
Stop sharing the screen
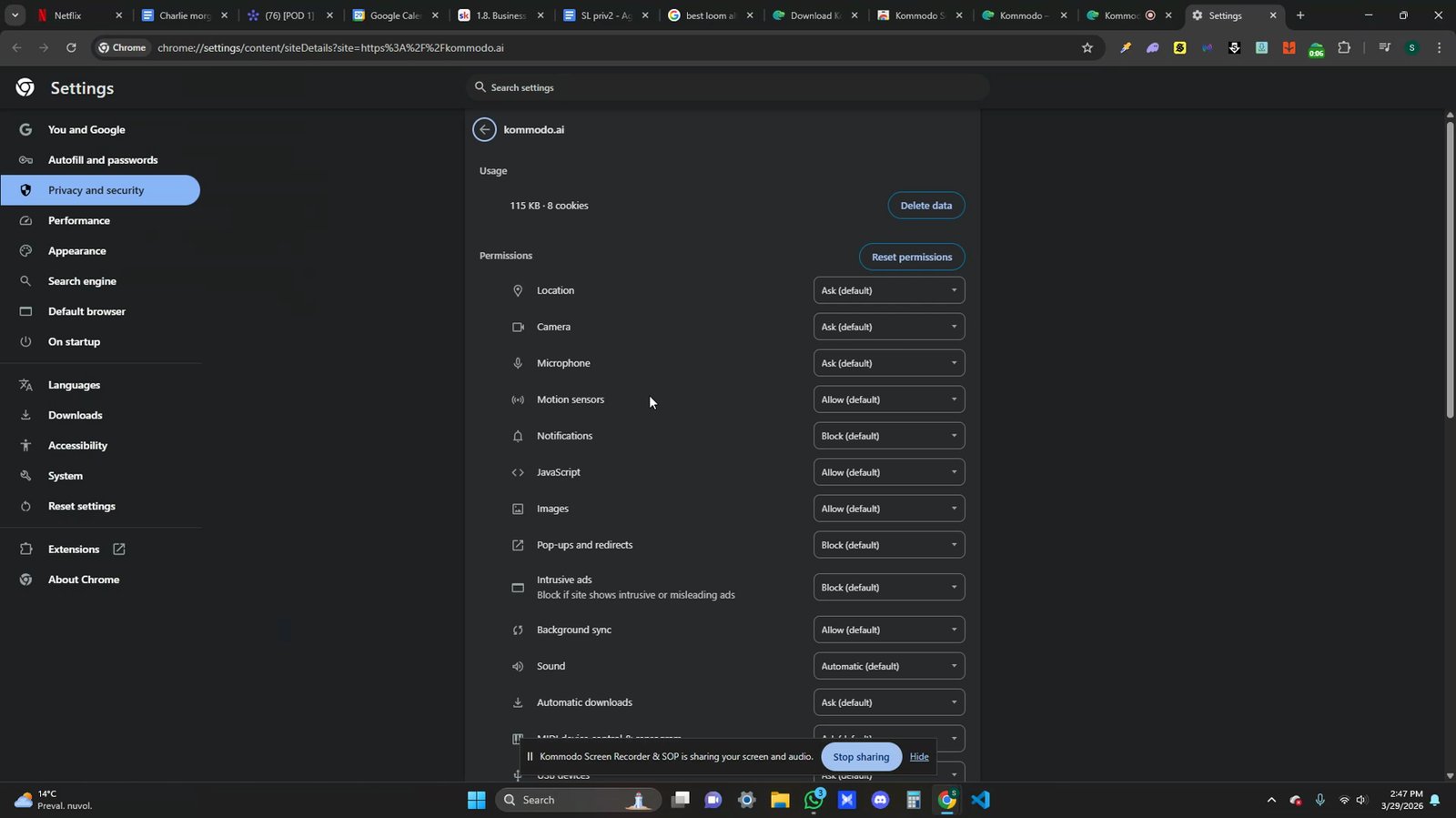click(861, 757)
